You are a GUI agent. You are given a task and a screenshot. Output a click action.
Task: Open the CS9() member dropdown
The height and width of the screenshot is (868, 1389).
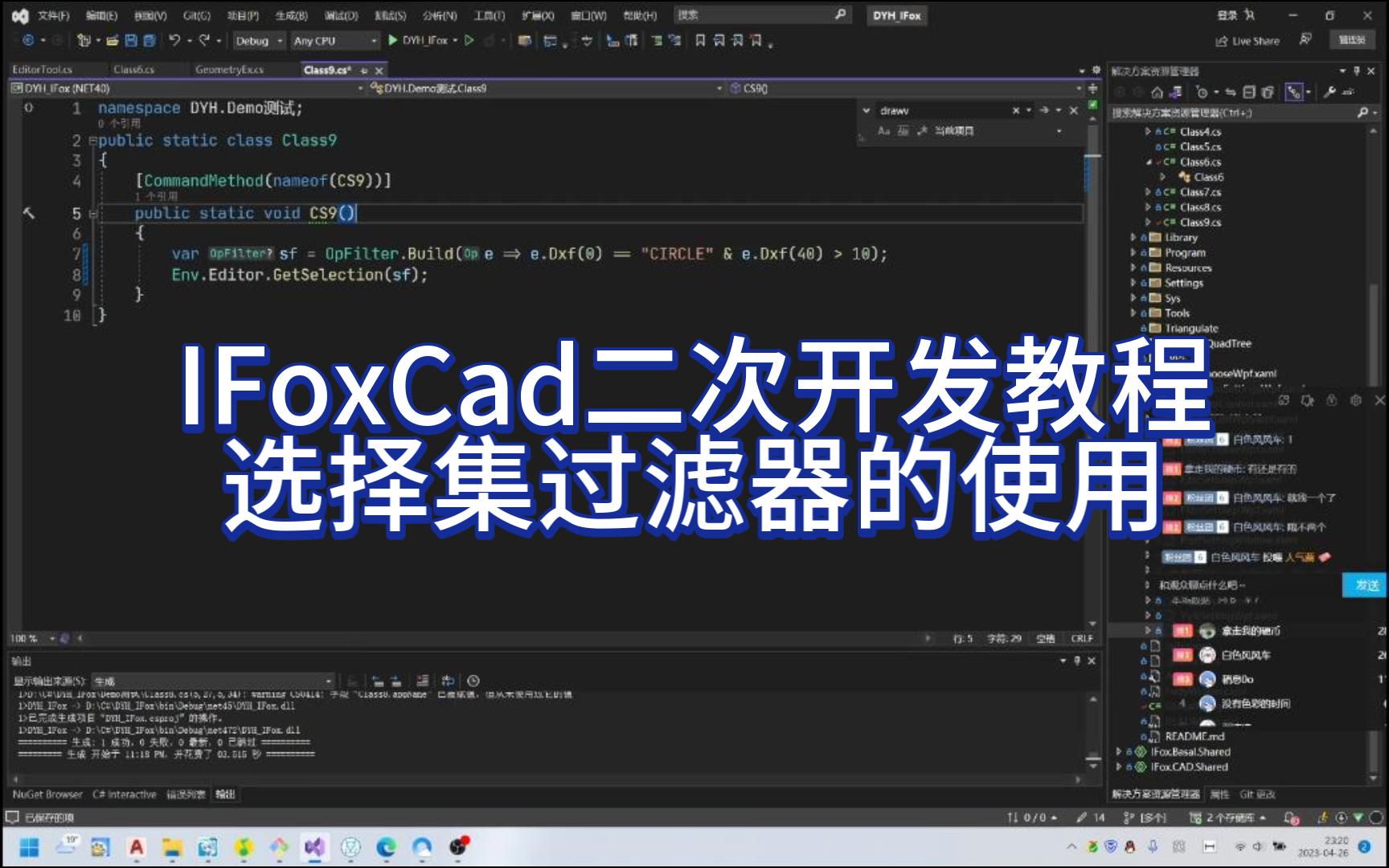(x=906, y=88)
